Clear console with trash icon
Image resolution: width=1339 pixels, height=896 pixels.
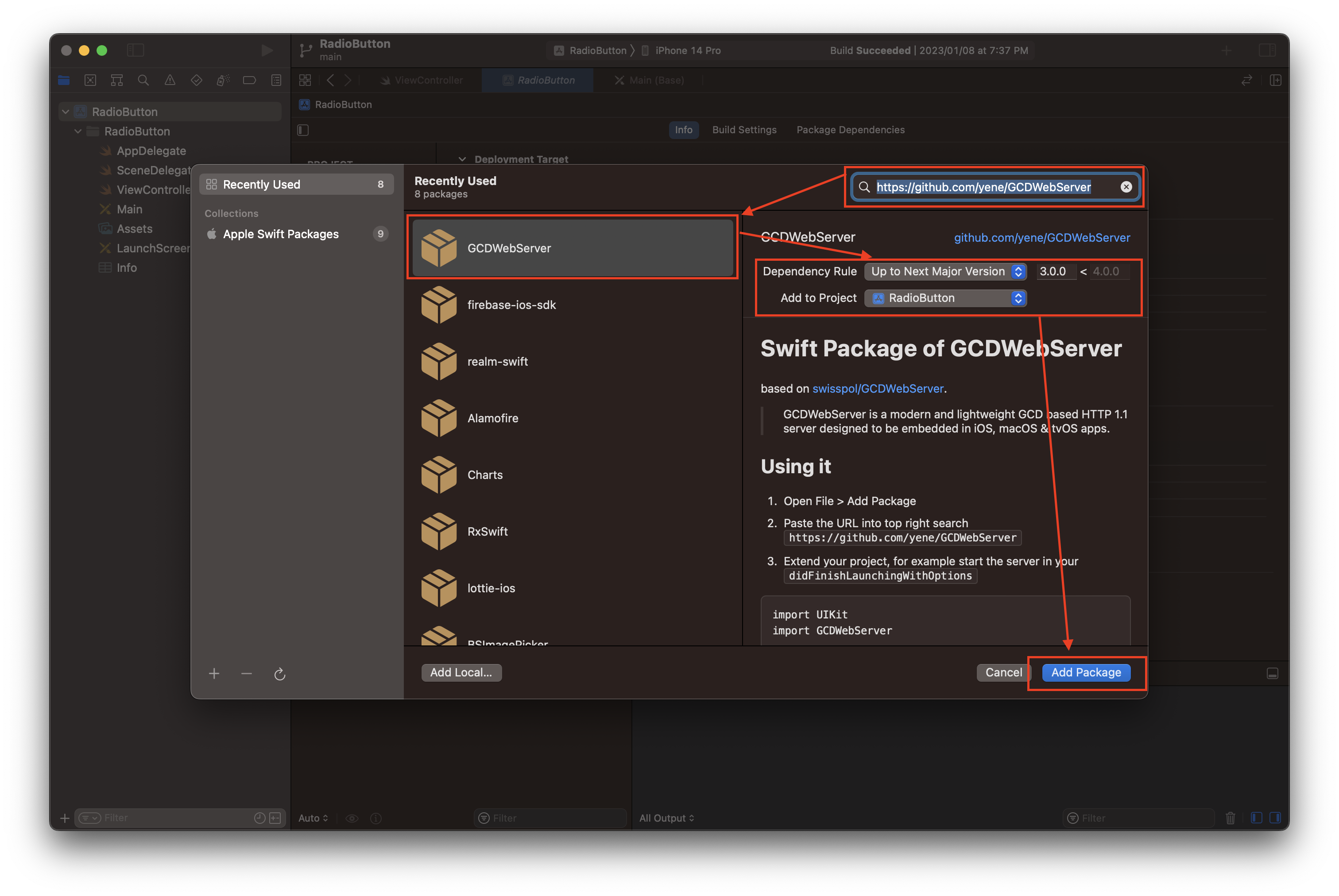pos(1231,818)
